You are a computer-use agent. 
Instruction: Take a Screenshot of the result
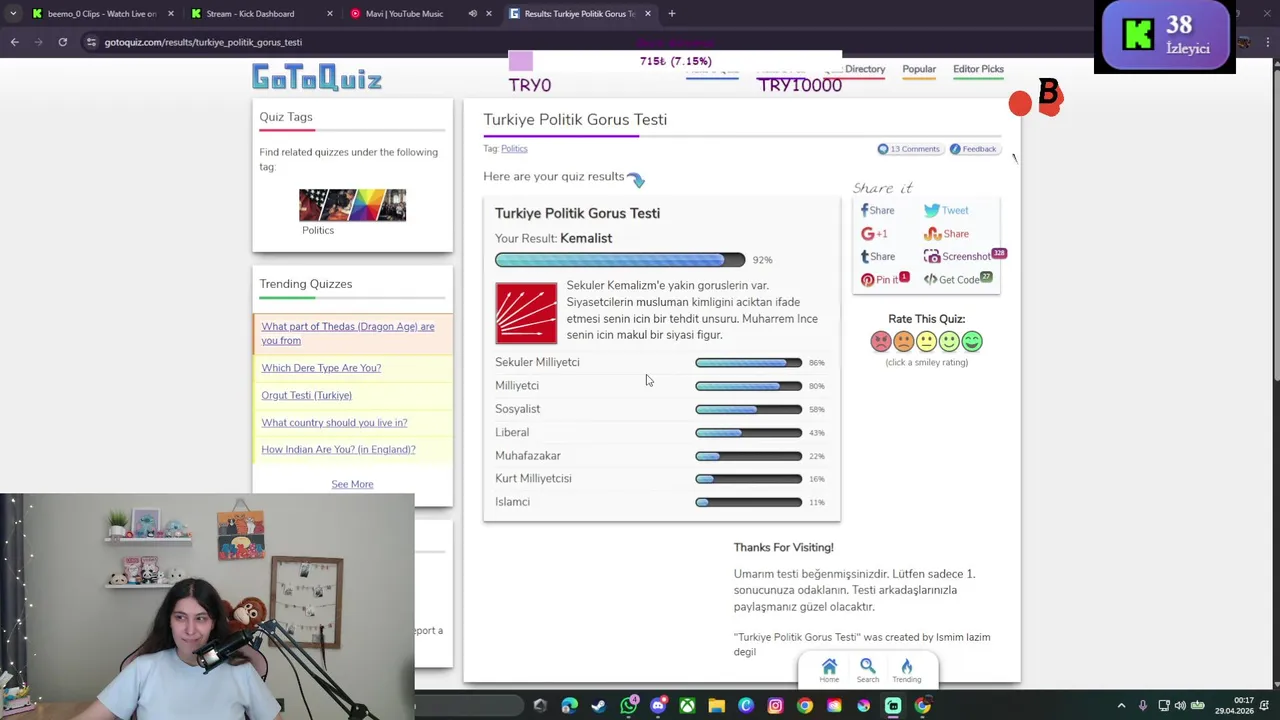tap(958, 256)
